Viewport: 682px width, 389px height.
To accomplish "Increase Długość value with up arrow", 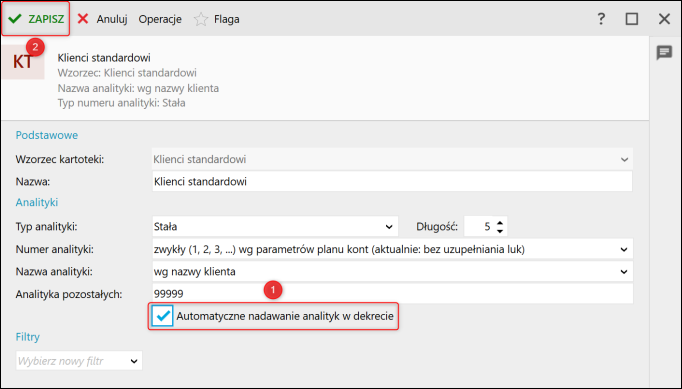I will coord(500,223).
